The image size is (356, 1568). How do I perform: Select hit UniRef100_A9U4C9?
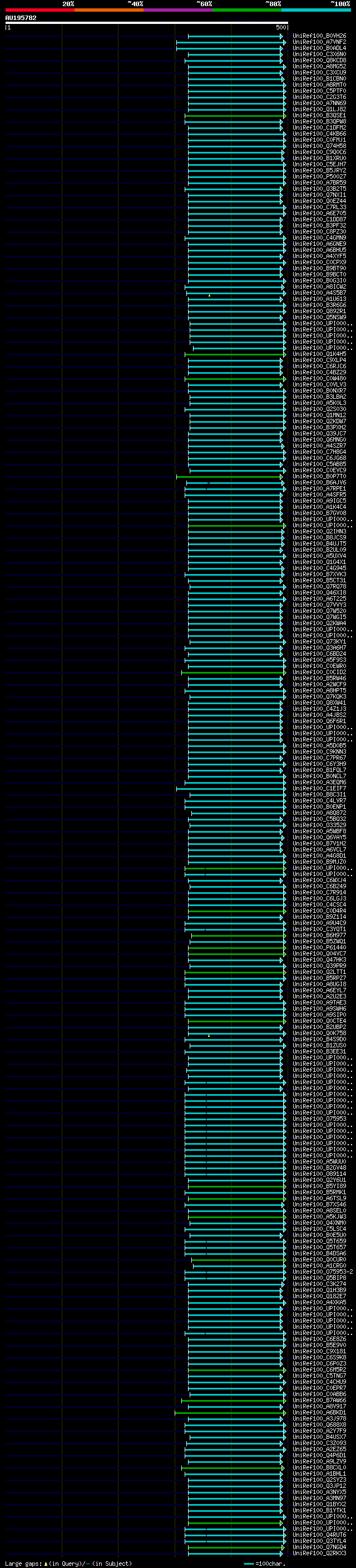click(x=319, y=923)
